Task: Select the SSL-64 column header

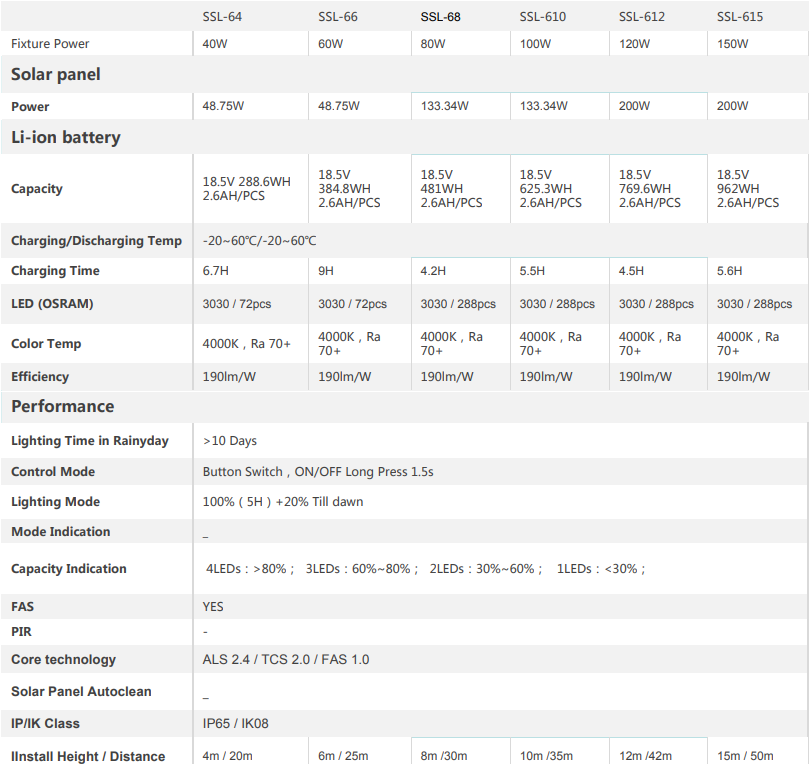Action: (222, 17)
